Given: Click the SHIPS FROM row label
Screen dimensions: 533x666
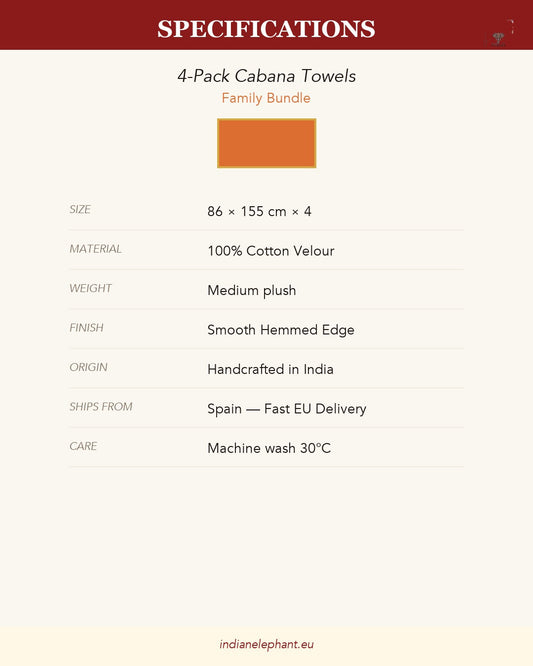Looking at the screenshot, I should click(101, 407).
